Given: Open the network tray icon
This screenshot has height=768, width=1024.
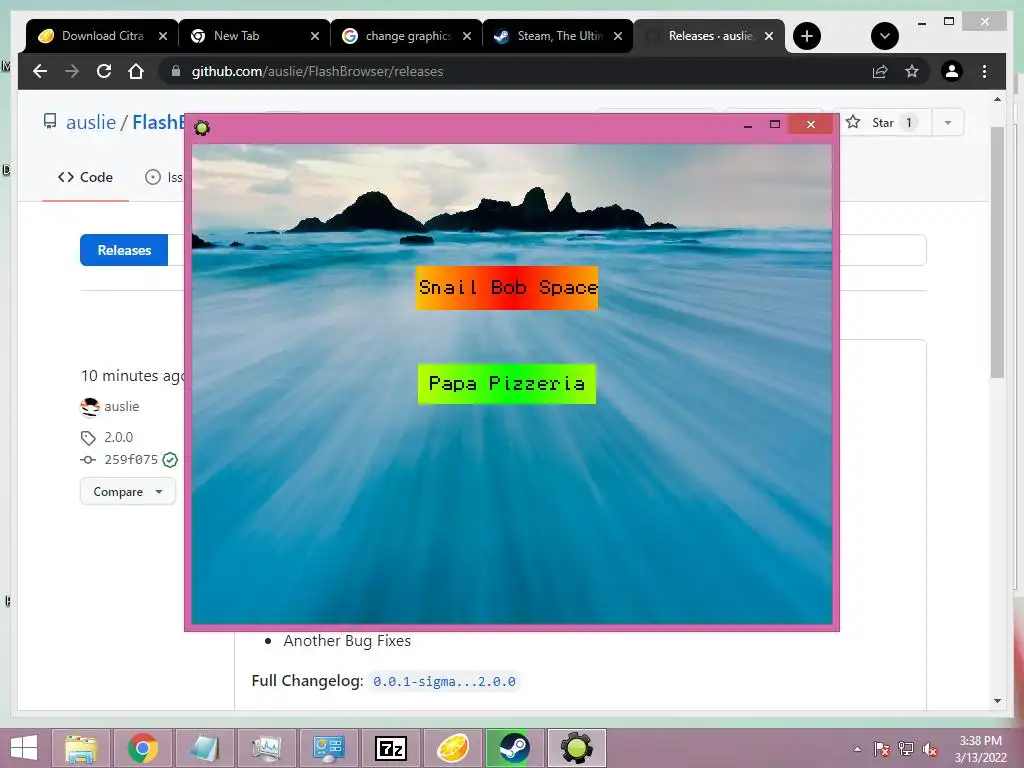Looking at the screenshot, I should pyautogui.click(x=906, y=749).
